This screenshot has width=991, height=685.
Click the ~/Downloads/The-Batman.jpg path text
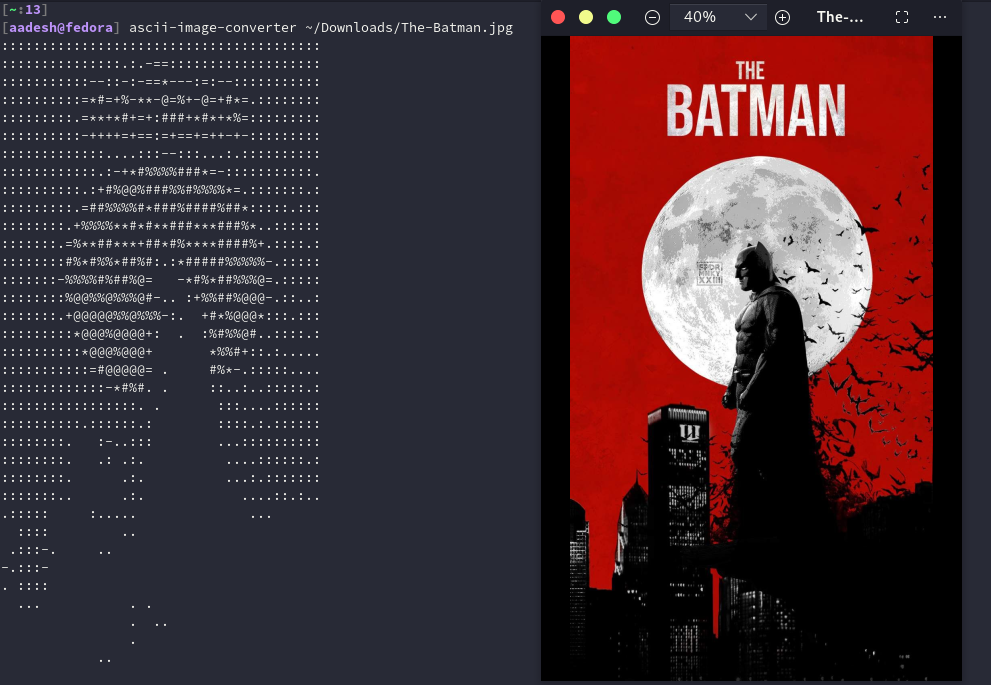point(410,28)
